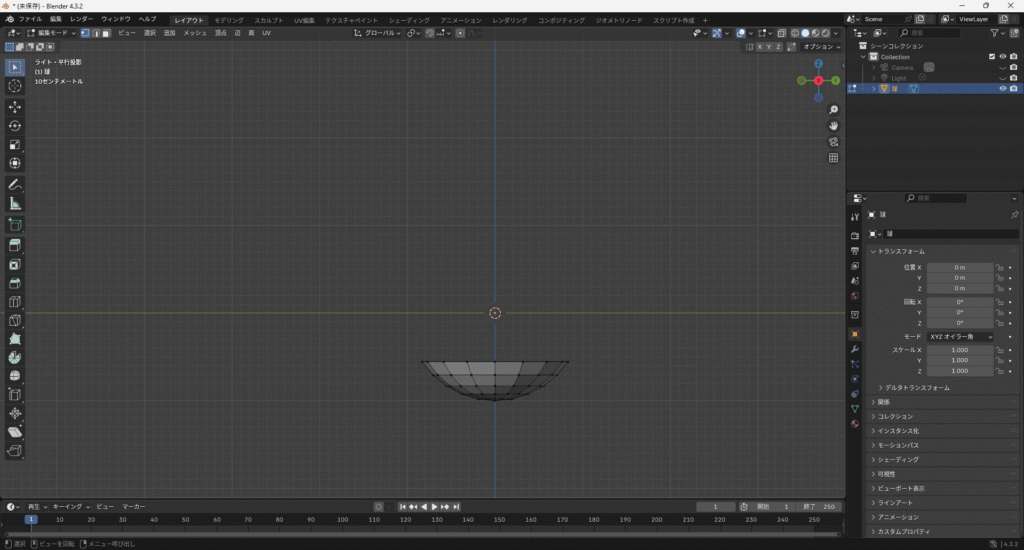
Task: Switch to solid viewport shading
Action: (805, 33)
